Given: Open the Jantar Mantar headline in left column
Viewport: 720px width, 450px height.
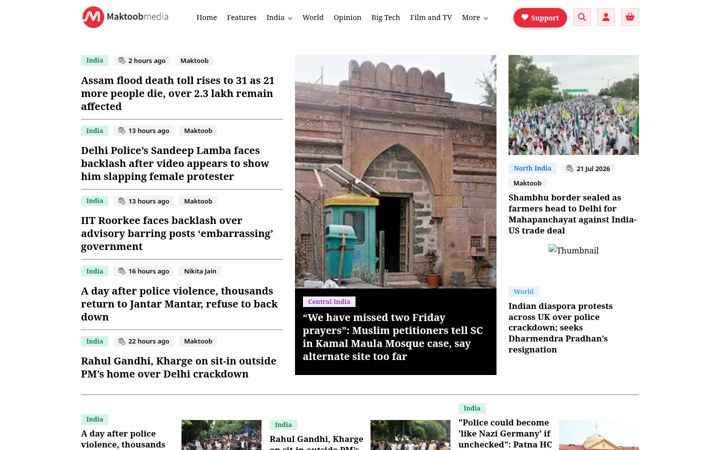Looking at the screenshot, I should [180, 304].
